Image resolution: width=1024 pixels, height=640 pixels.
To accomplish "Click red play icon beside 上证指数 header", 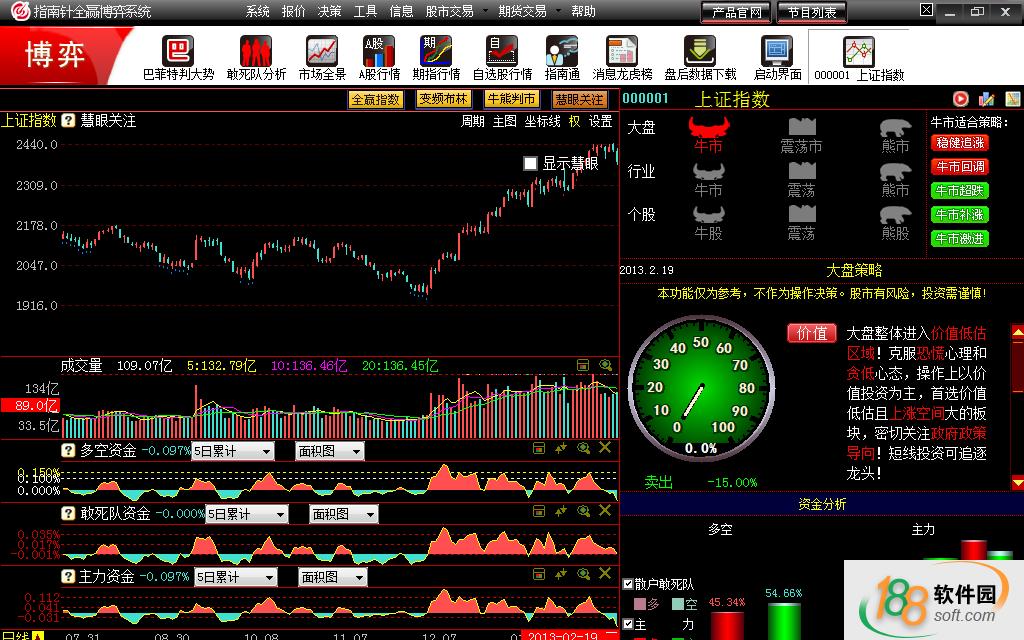I will tap(960, 98).
